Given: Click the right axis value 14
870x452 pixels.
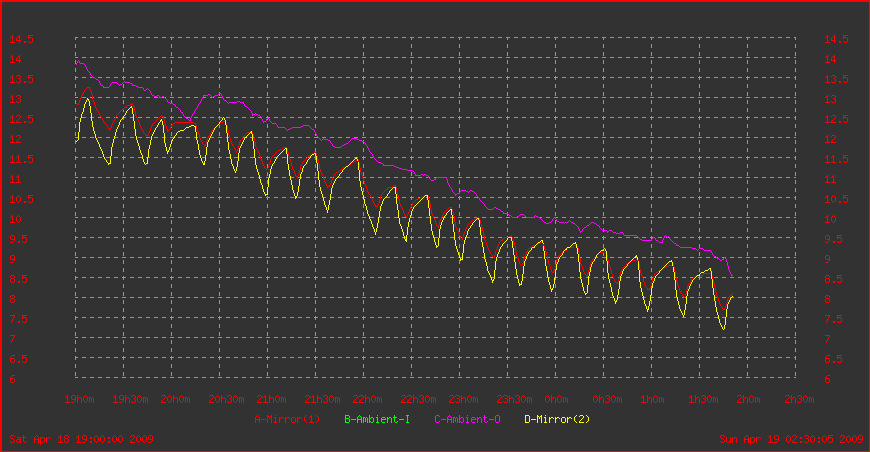Looking at the screenshot, I should tap(830, 59).
